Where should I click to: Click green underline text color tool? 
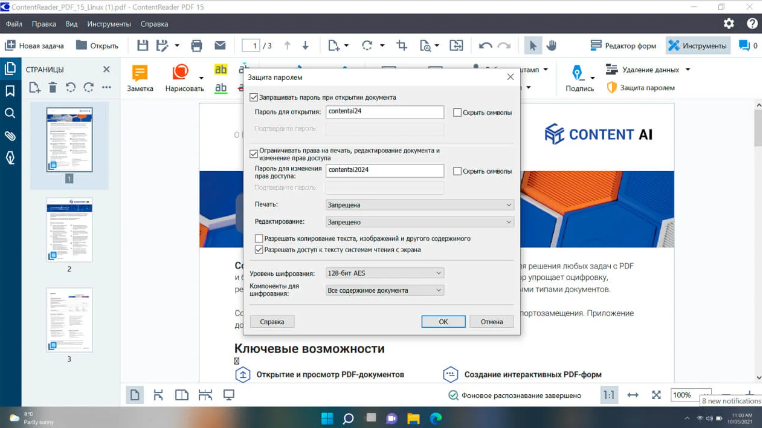pyautogui.click(x=221, y=88)
